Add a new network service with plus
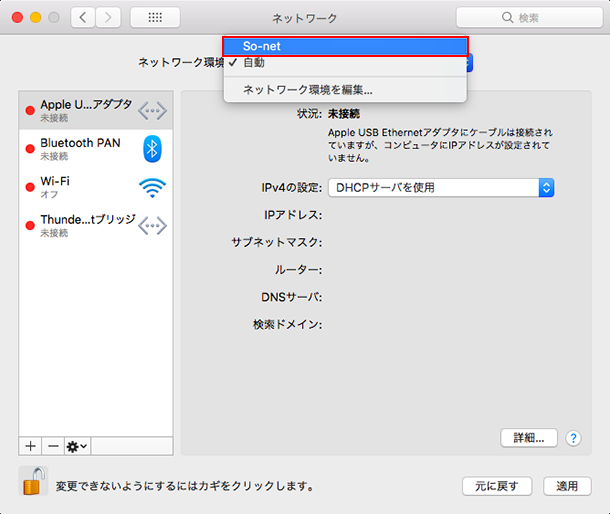 coord(30,445)
